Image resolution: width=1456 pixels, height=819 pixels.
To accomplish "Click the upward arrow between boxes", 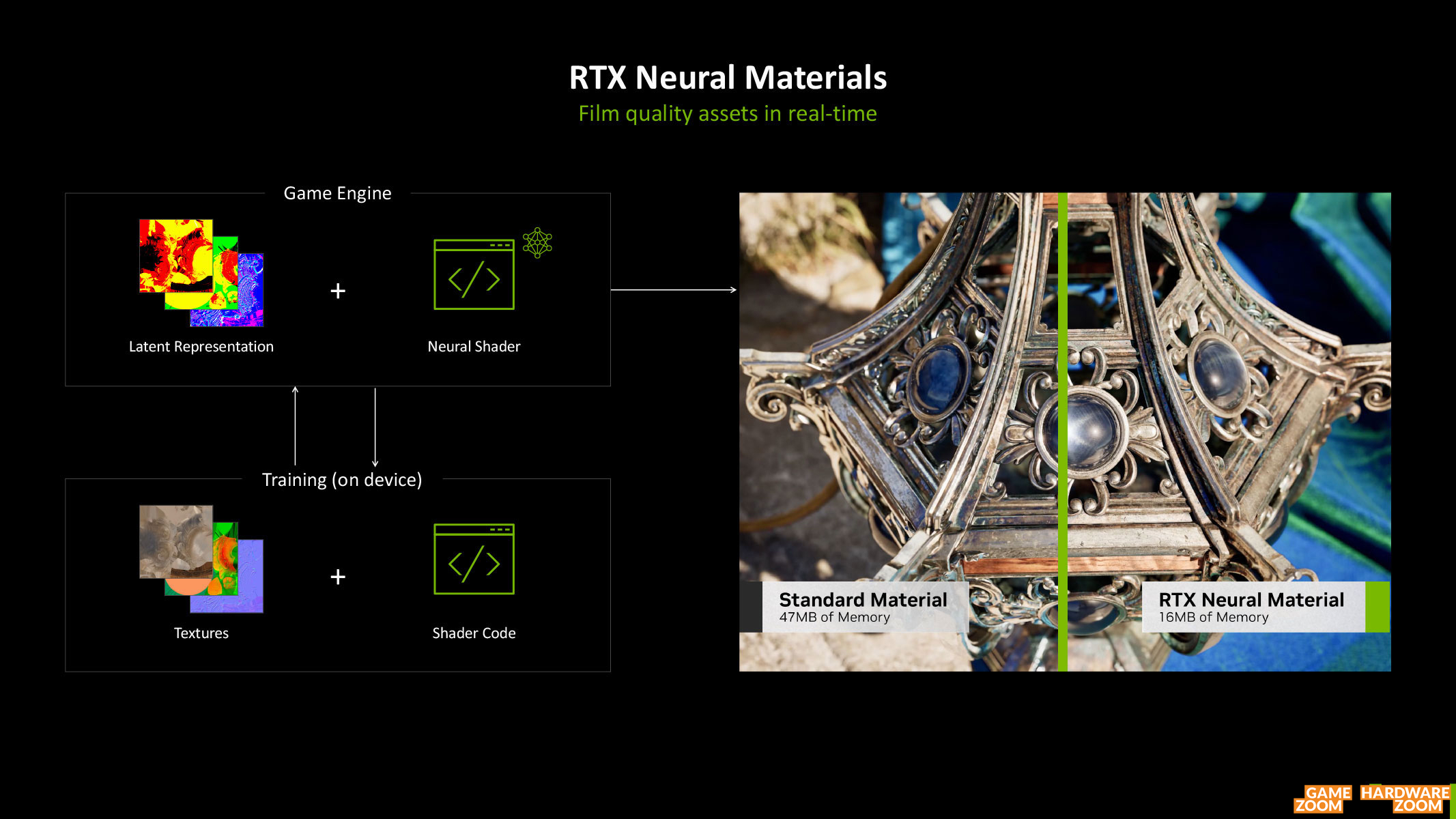I will point(295,425).
